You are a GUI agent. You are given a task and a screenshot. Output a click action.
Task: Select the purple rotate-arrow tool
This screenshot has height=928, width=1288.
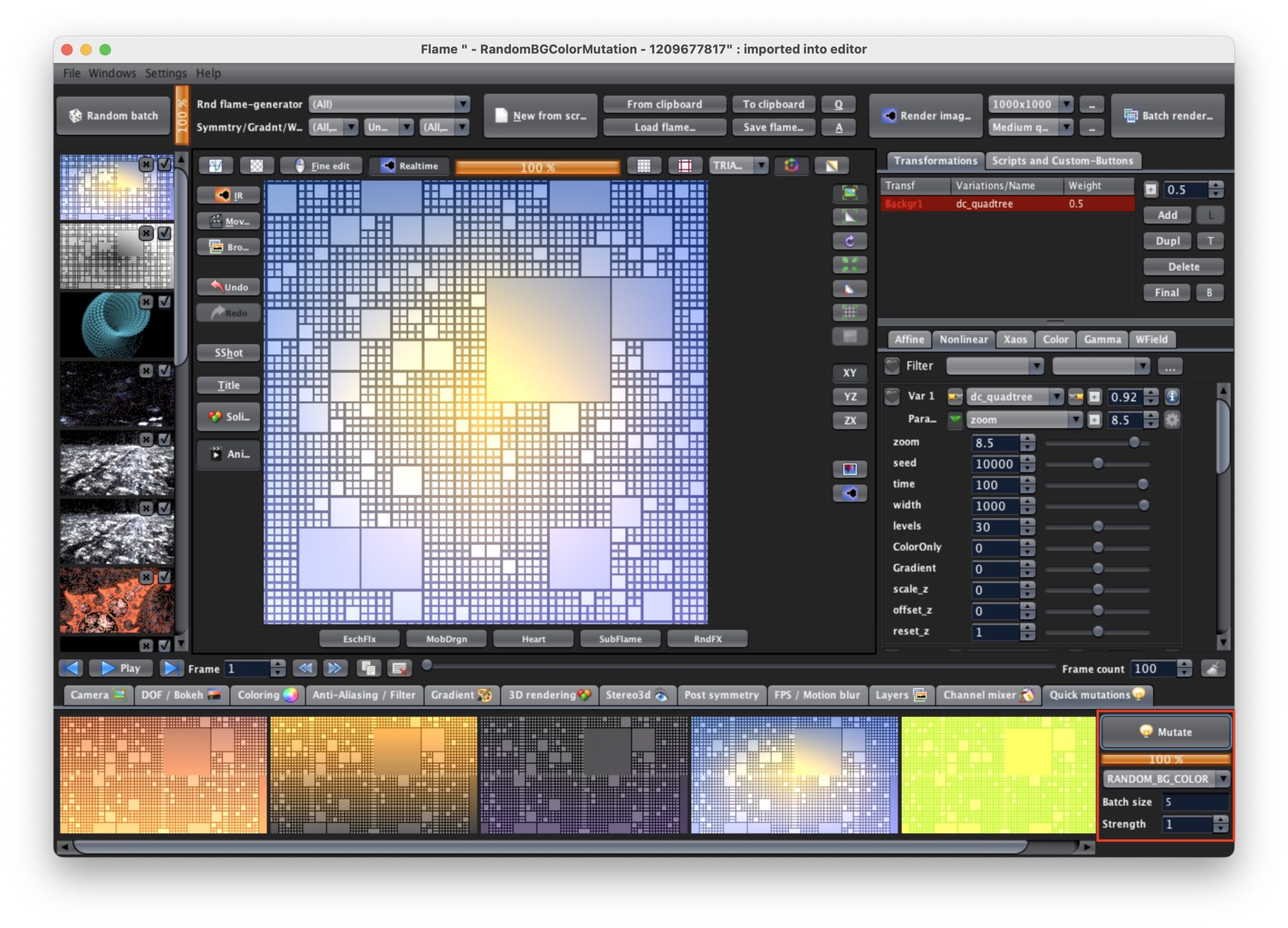pos(850,240)
